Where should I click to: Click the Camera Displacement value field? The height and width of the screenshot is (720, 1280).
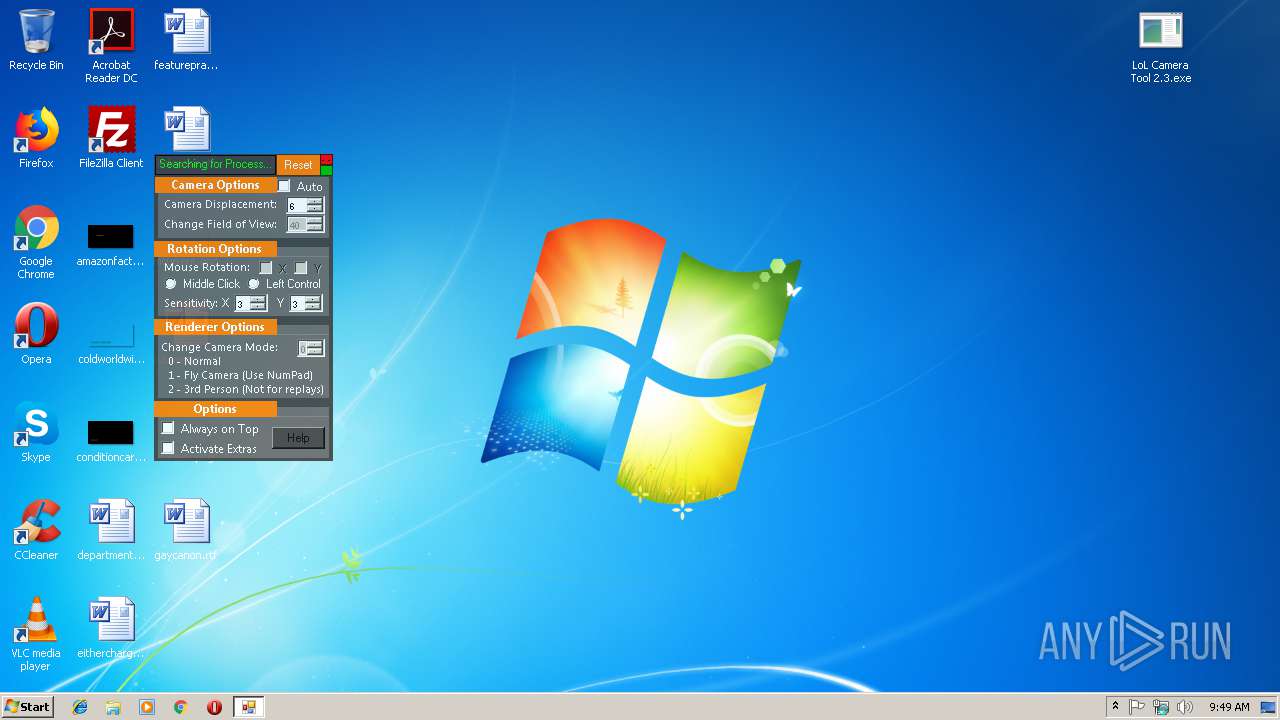coord(297,205)
